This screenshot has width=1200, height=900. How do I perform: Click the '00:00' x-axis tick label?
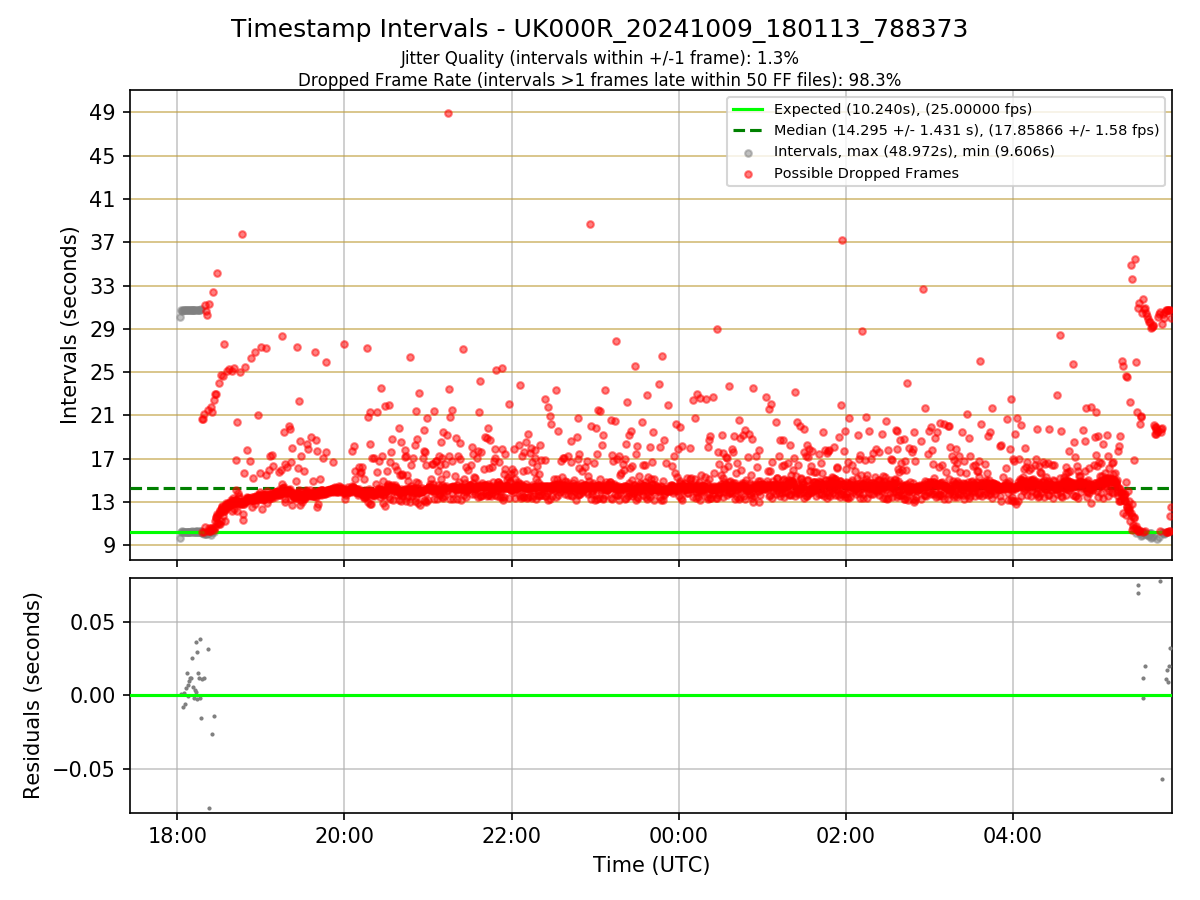[x=679, y=836]
